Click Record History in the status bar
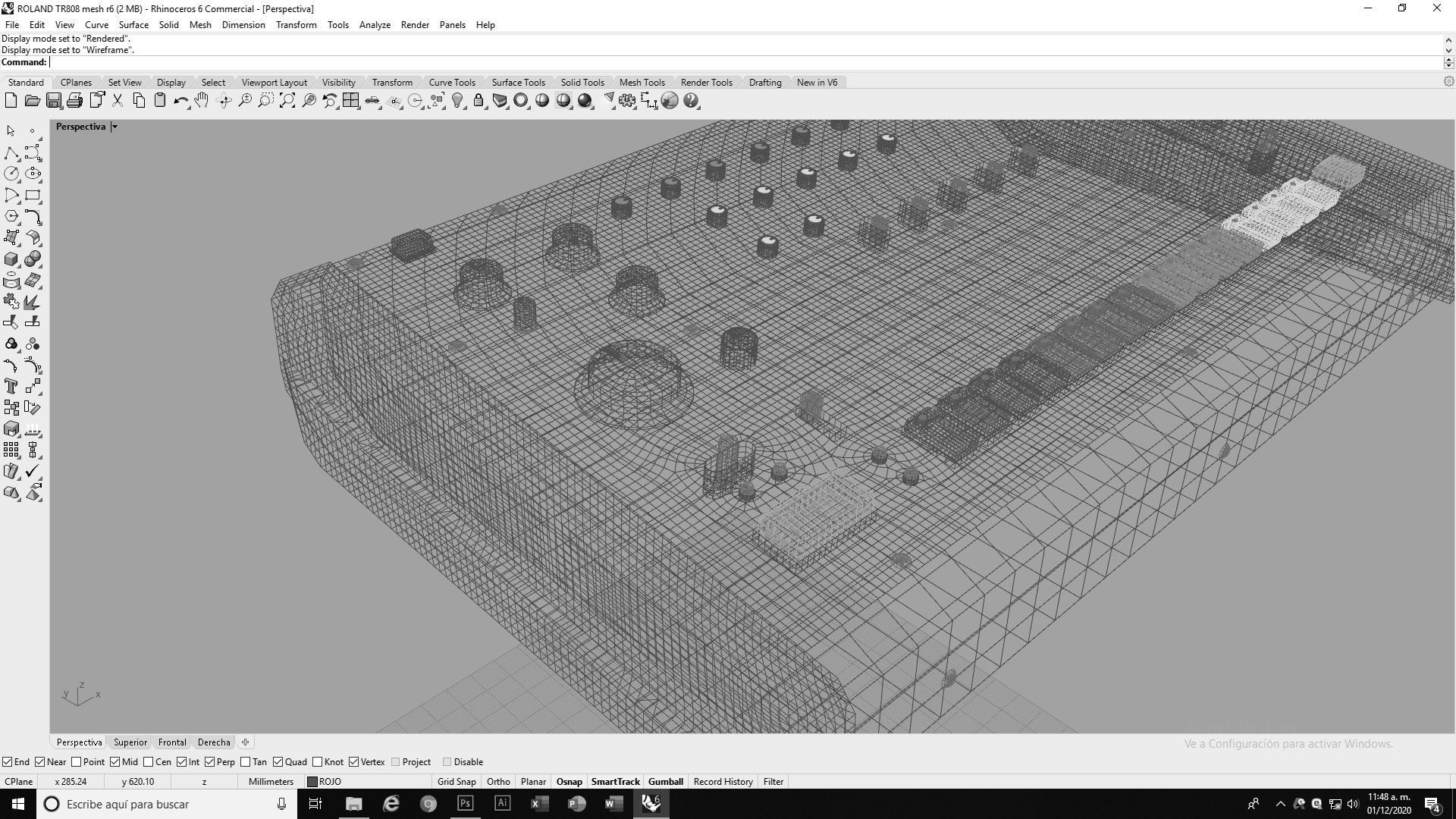This screenshot has width=1456, height=819. click(723, 782)
